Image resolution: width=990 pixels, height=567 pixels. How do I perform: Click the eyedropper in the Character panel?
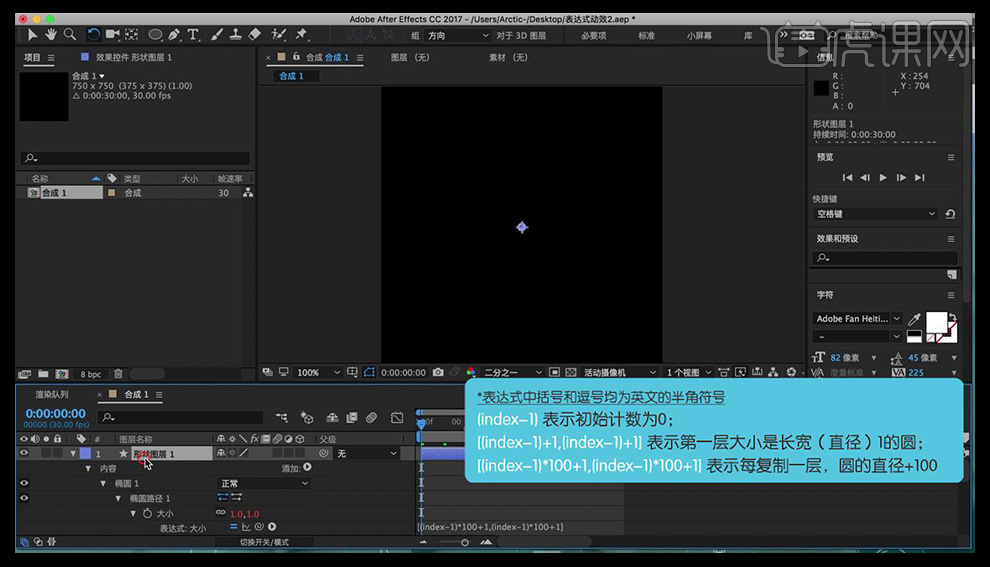click(x=914, y=319)
